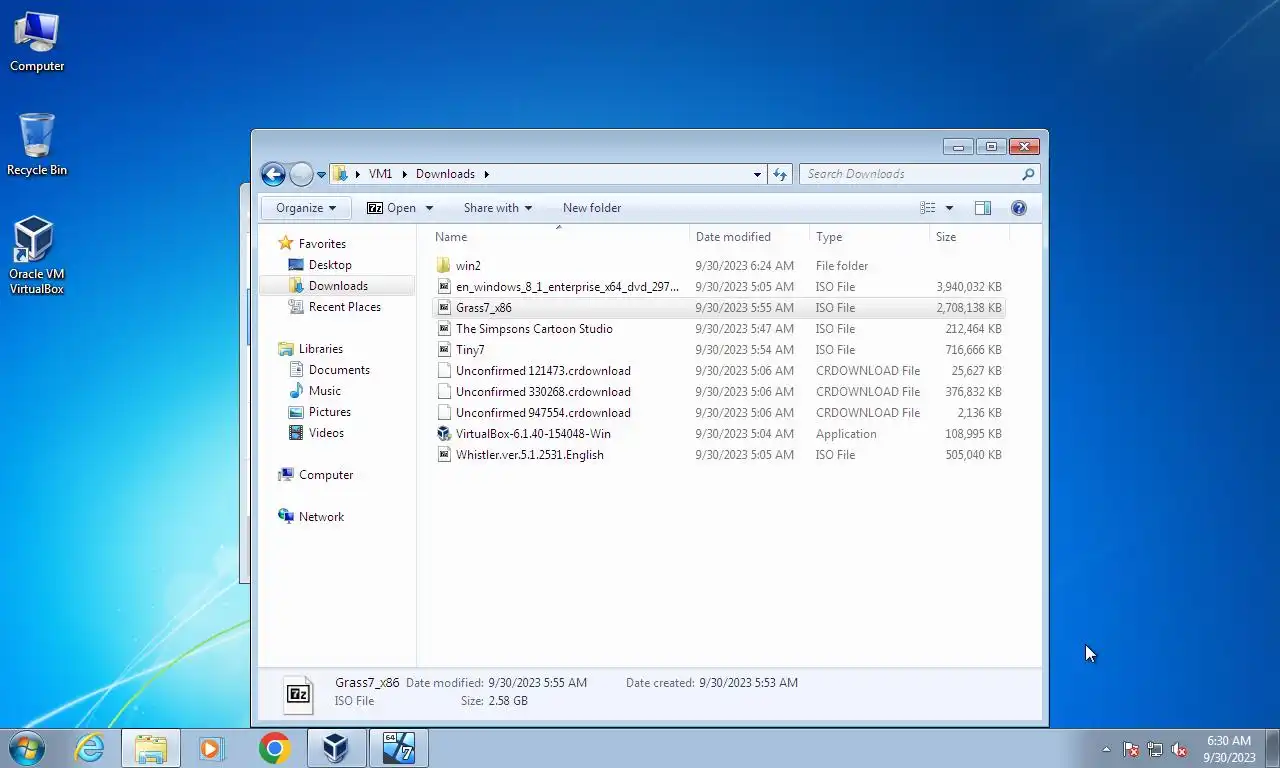Select Libraries in the navigation pane
1280x768 pixels.
(x=320, y=349)
